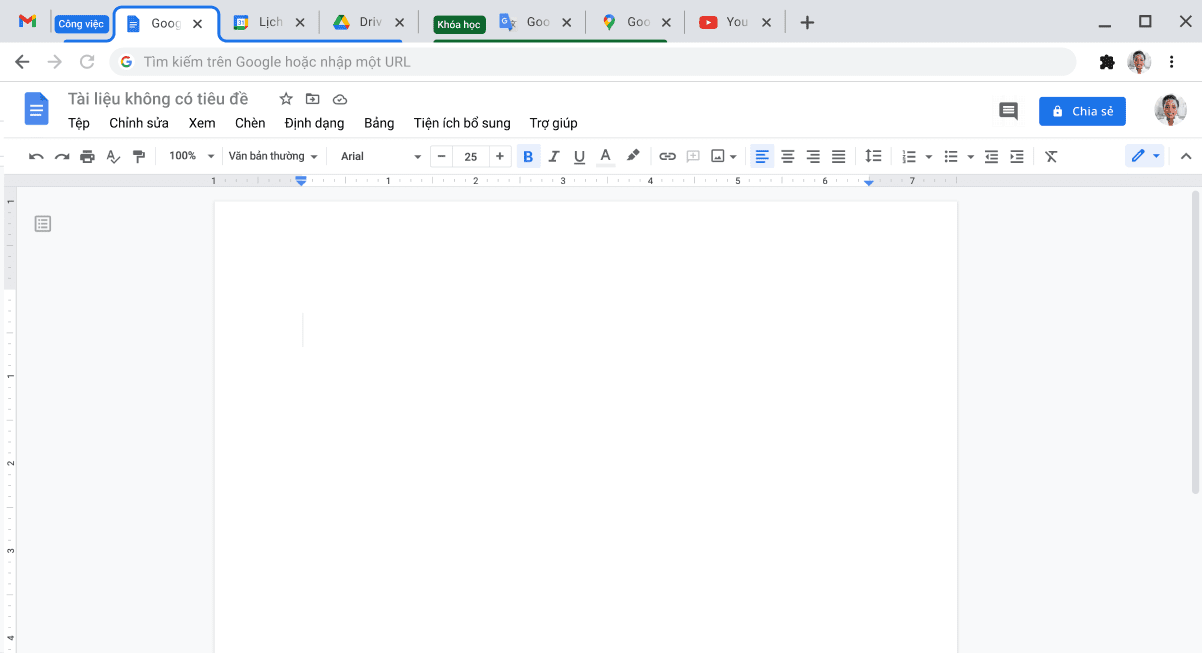1202x653 pixels.
Task: Insert a link using the chain icon
Action: [x=667, y=156]
